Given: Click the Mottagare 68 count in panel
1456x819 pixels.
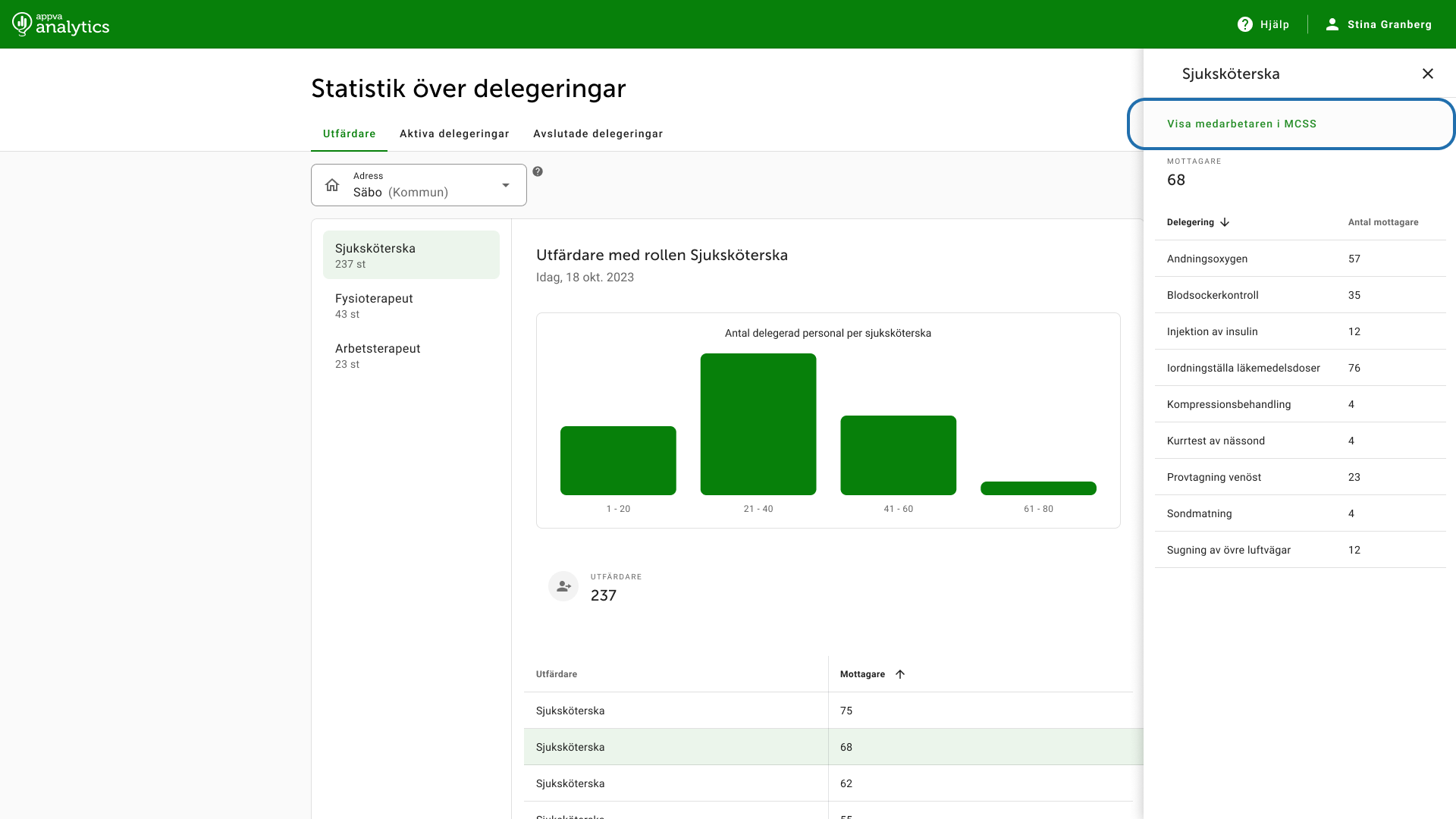Looking at the screenshot, I should tap(1176, 180).
